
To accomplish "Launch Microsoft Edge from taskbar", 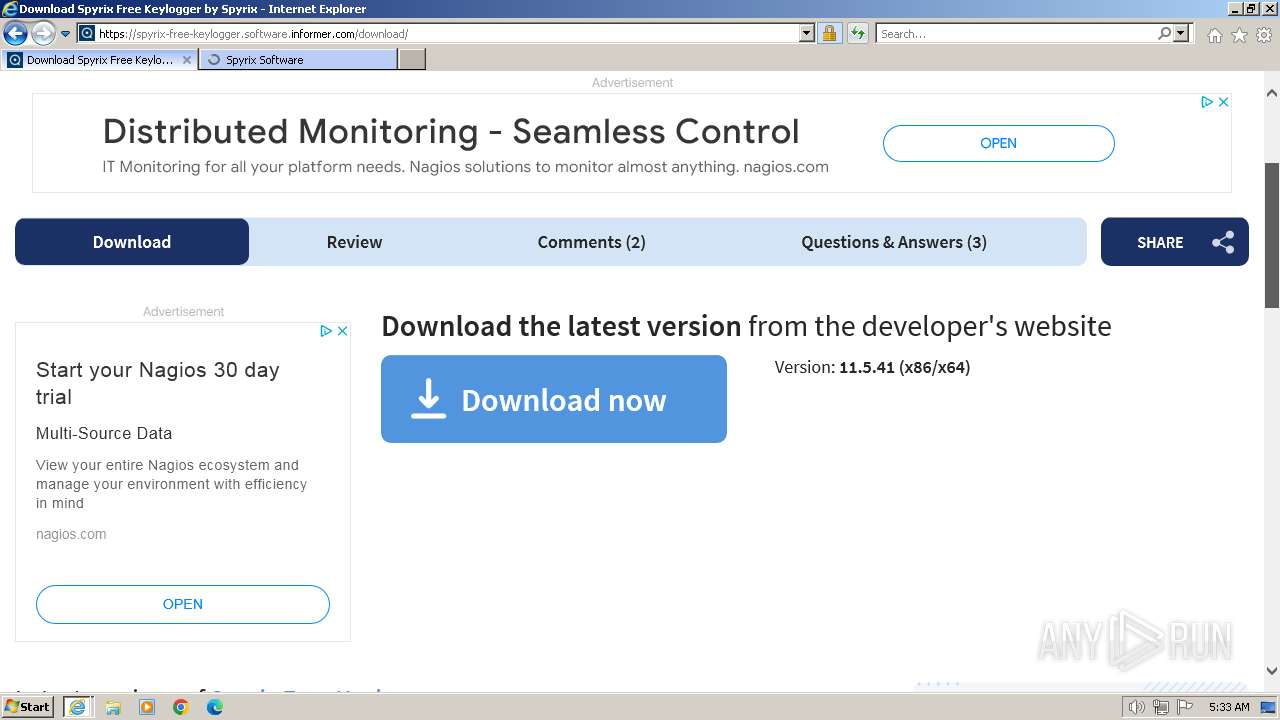I will [215, 707].
